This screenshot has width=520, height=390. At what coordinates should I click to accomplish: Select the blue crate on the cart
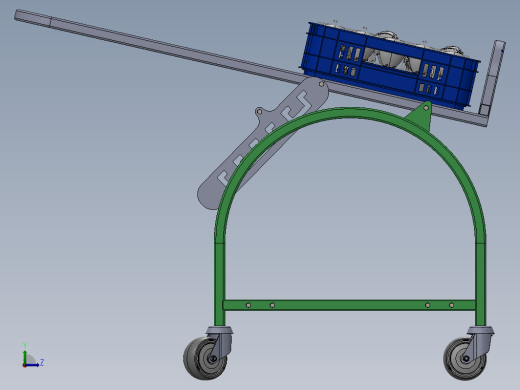click(x=390, y=66)
